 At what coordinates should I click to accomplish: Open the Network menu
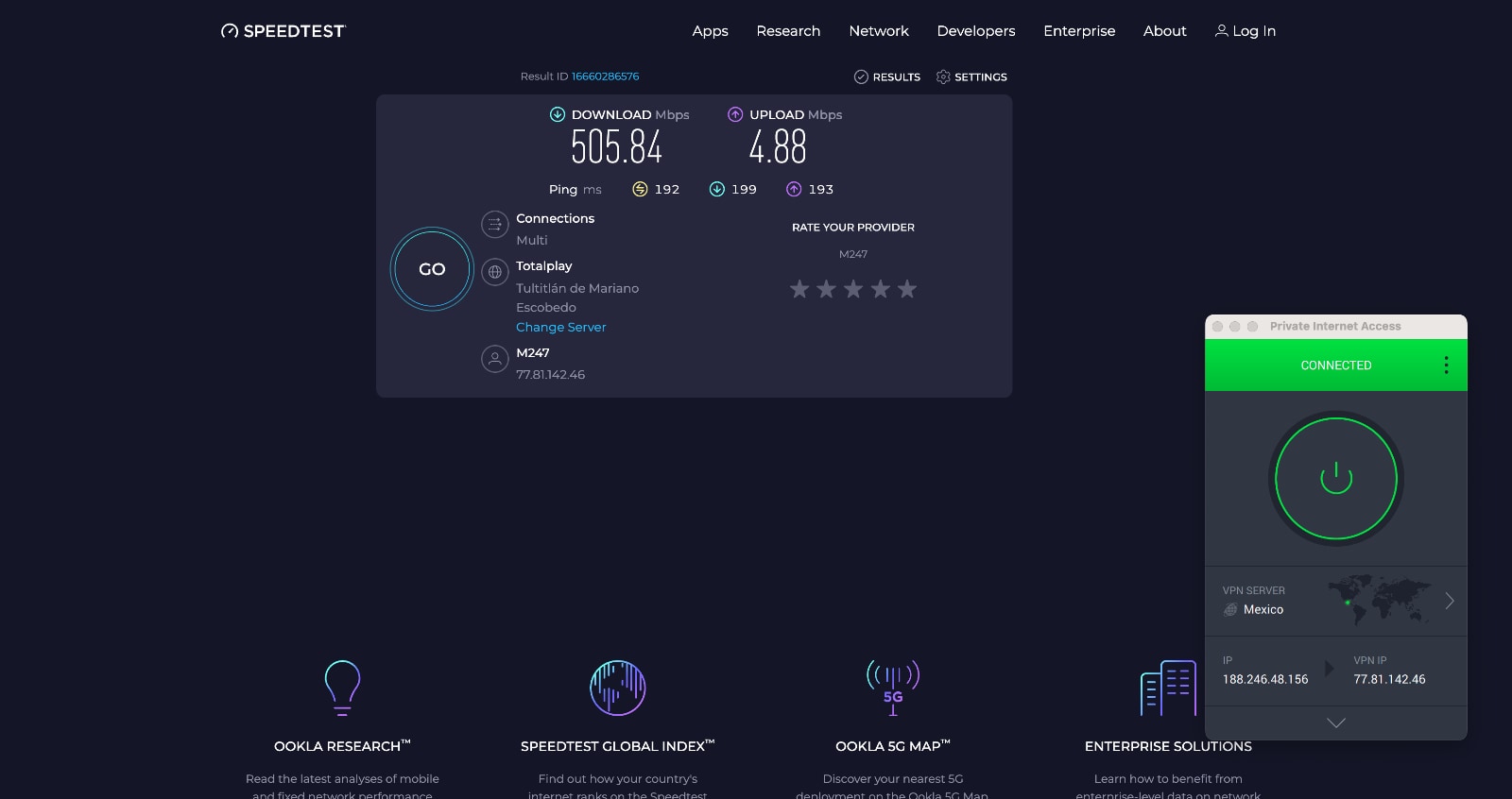click(x=879, y=31)
